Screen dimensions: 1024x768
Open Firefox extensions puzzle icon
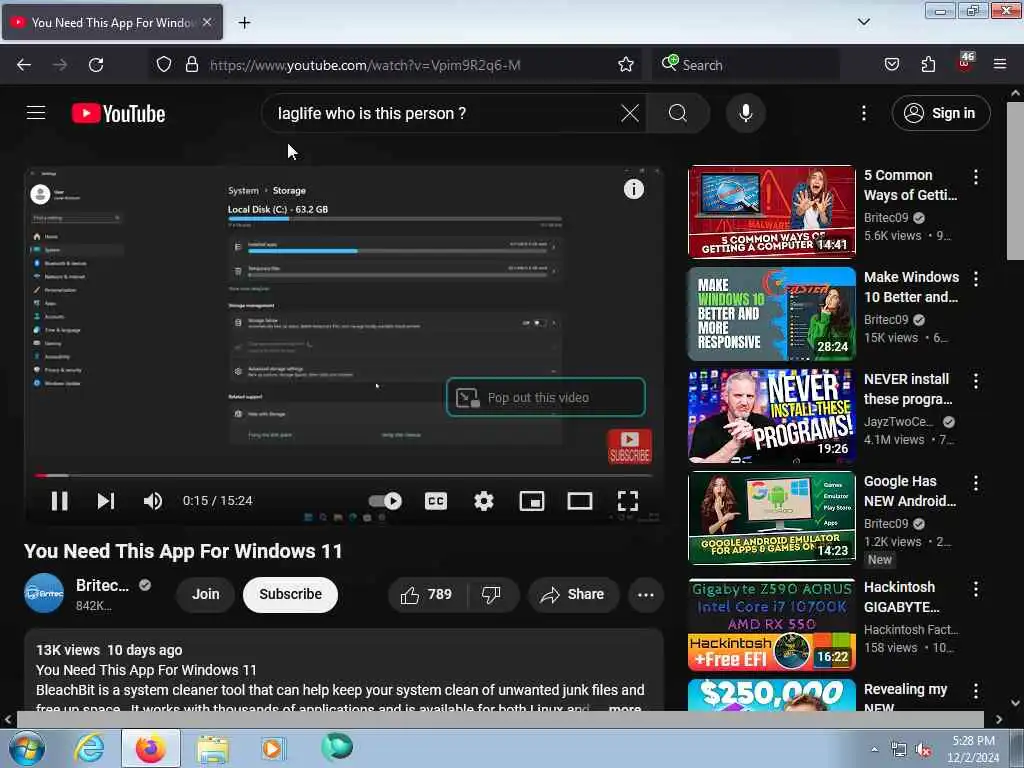click(x=928, y=65)
